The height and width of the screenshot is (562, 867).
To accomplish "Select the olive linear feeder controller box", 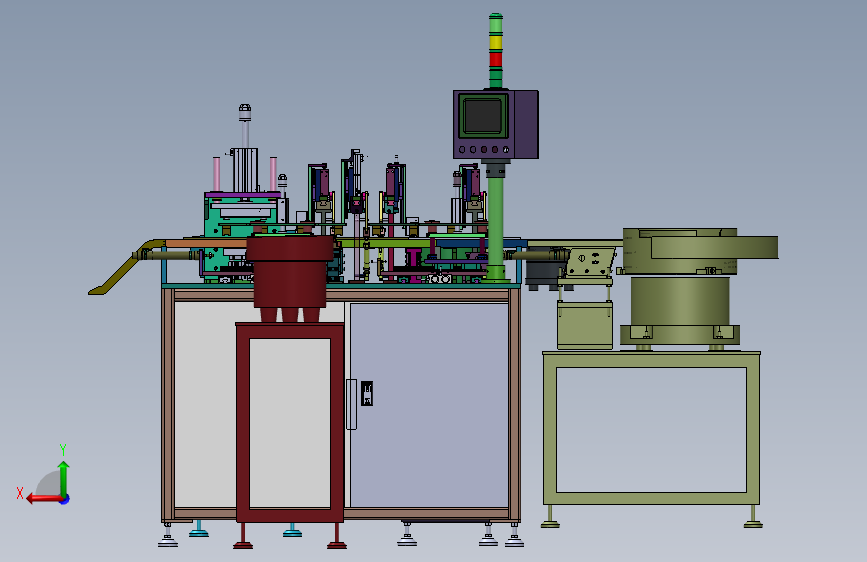I will pos(584,325).
